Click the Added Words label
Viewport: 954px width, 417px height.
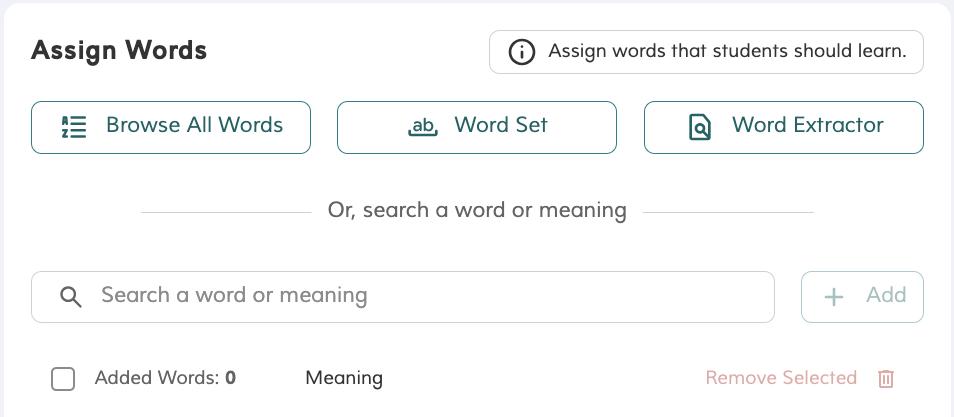[156, 378]
